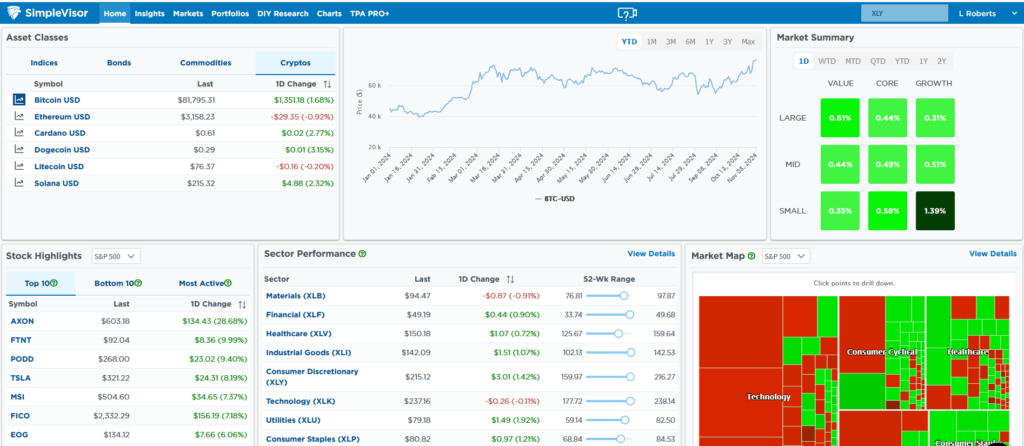Open the DIY Research menu
The height and width of the screenshot is (446, 1024).
tap(283, 13)
